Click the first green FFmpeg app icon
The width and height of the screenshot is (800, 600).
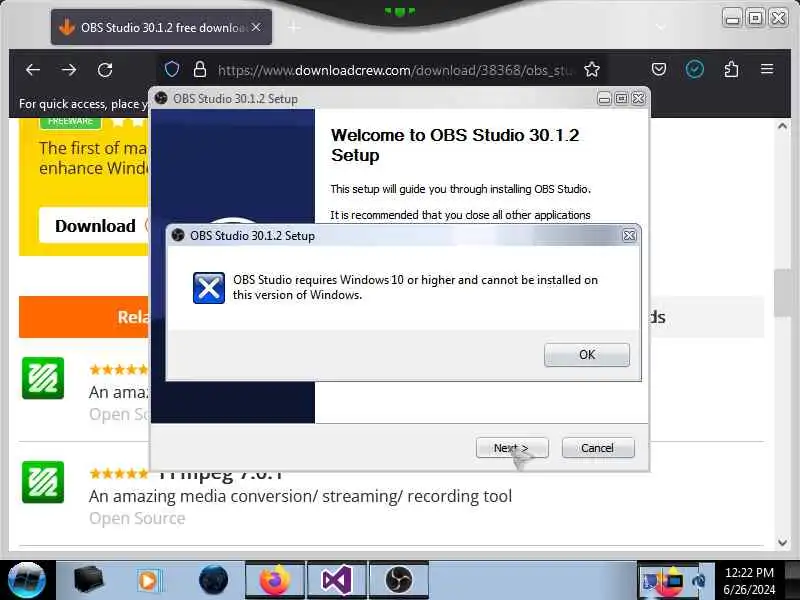click(43, 378)
